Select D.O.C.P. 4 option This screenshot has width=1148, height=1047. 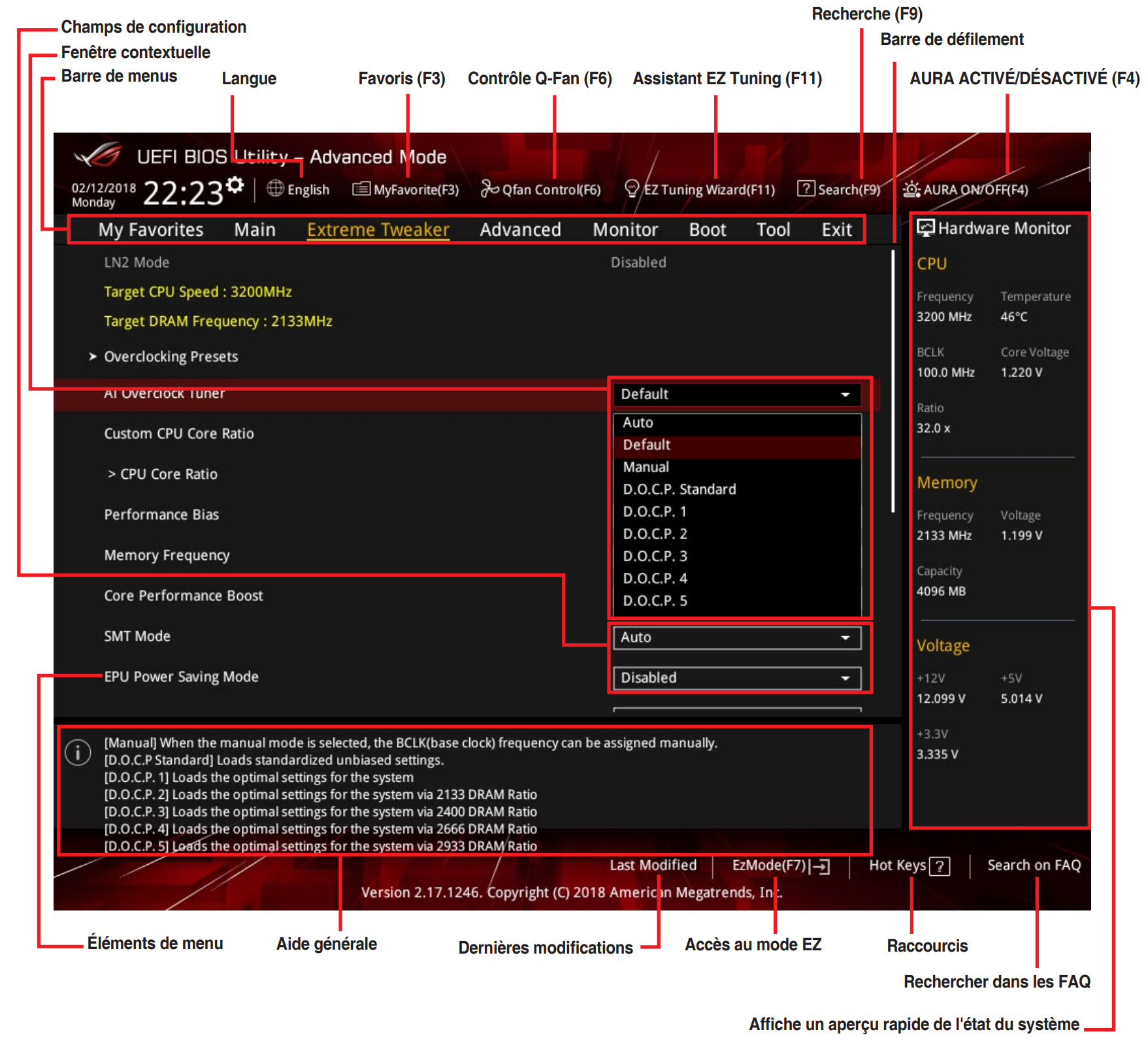pos(737,578)
